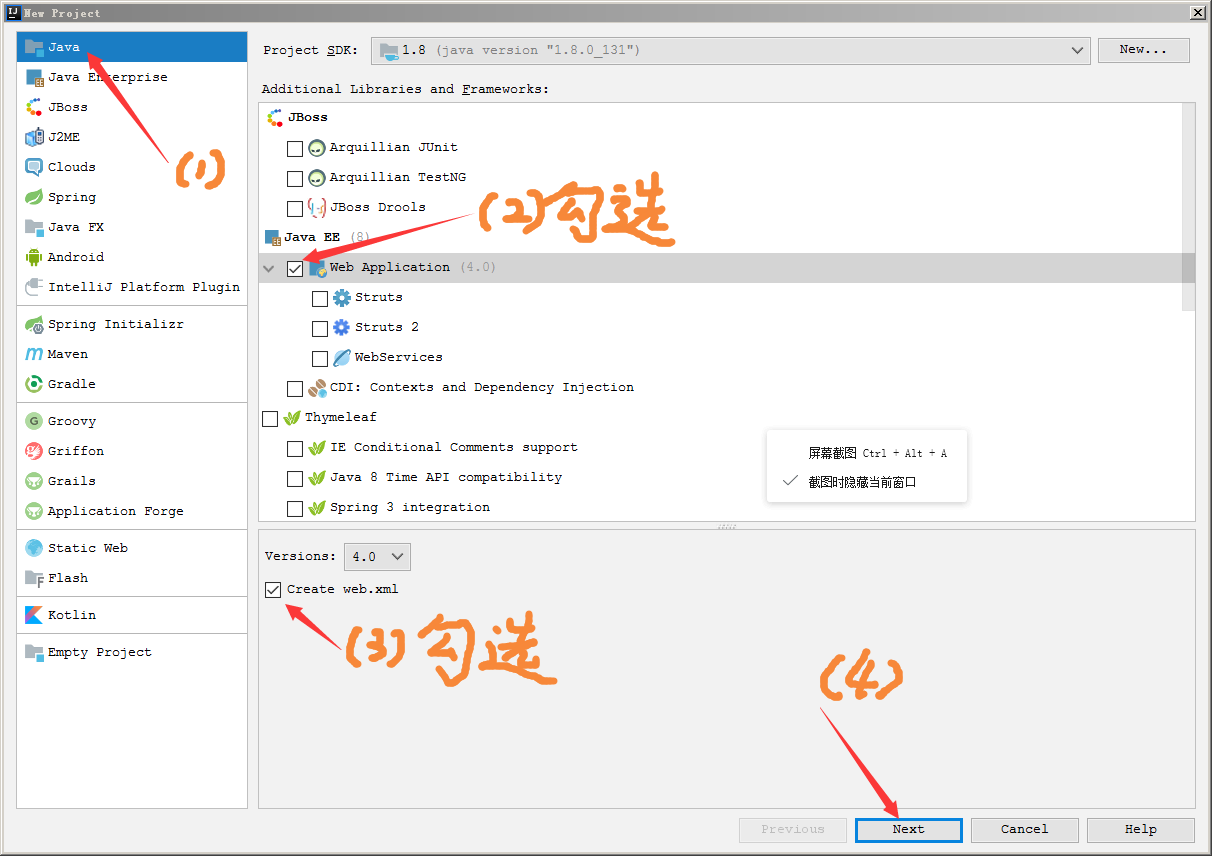The image size is (1212, 856).
Task: Click the Struts 2 gear icon
Action: [342, 327]
